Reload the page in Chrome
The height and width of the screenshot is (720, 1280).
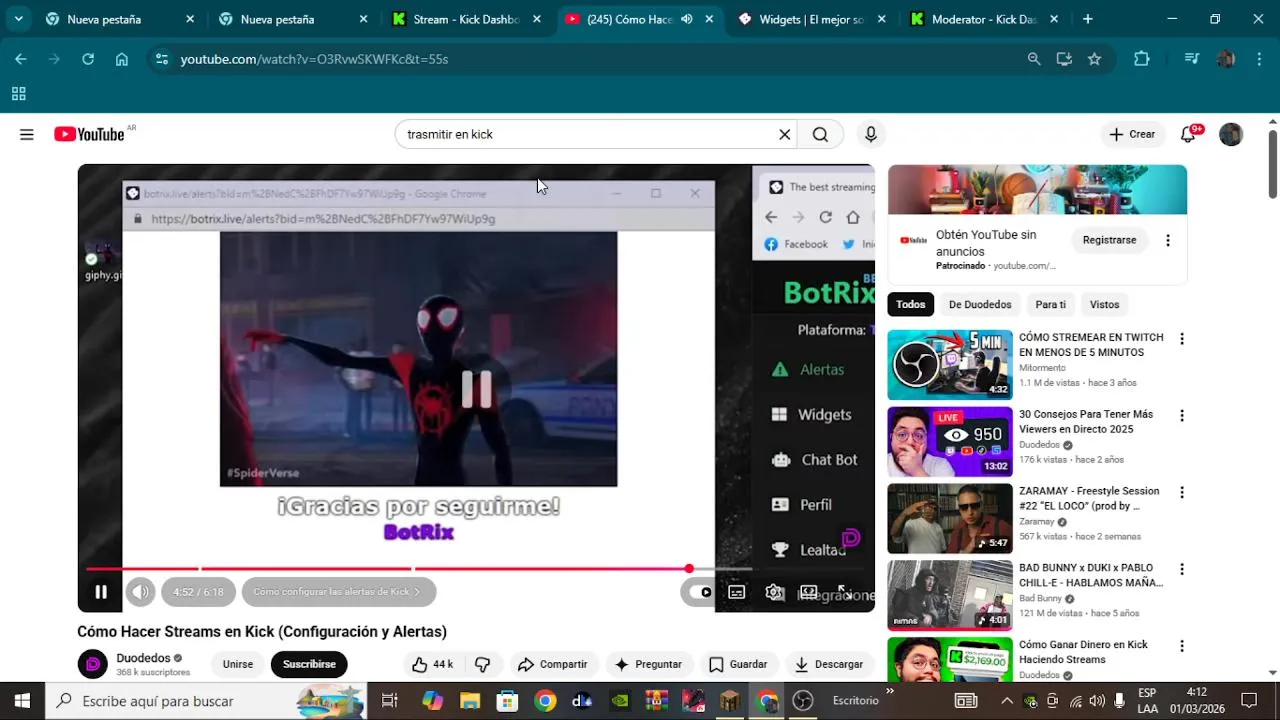[x=88, y=59]
